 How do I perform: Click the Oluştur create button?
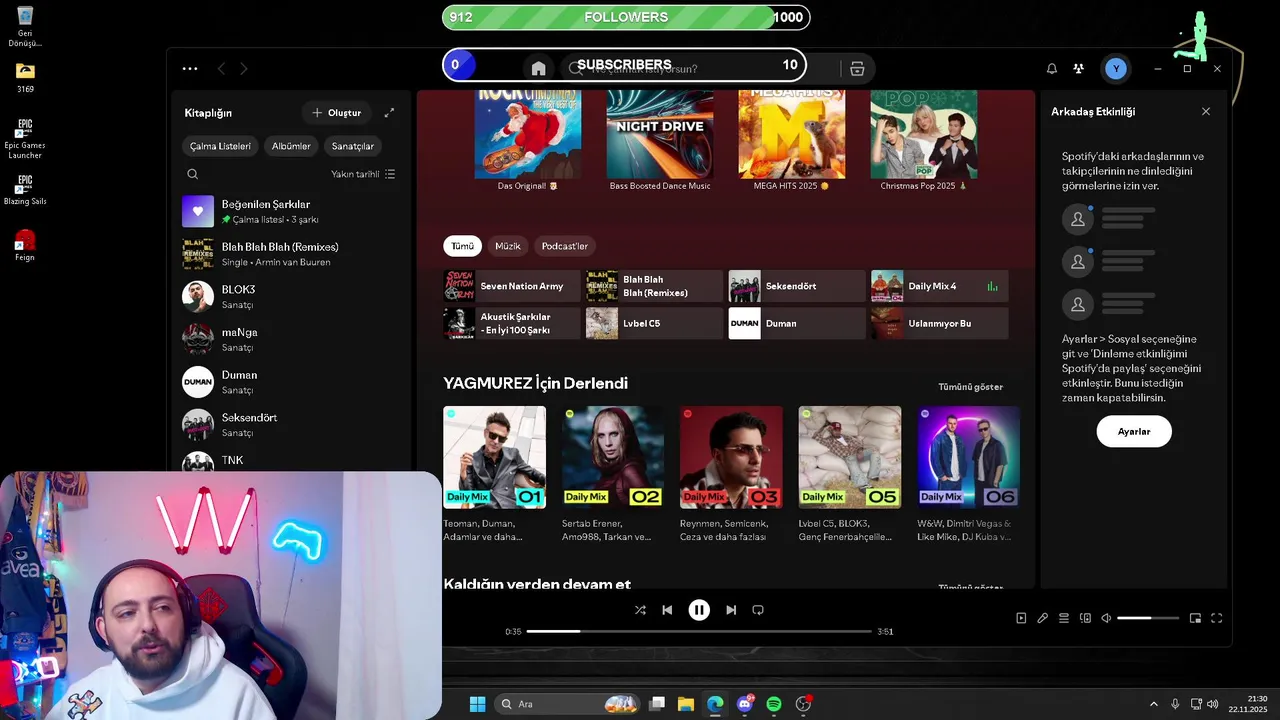point(336,113)
